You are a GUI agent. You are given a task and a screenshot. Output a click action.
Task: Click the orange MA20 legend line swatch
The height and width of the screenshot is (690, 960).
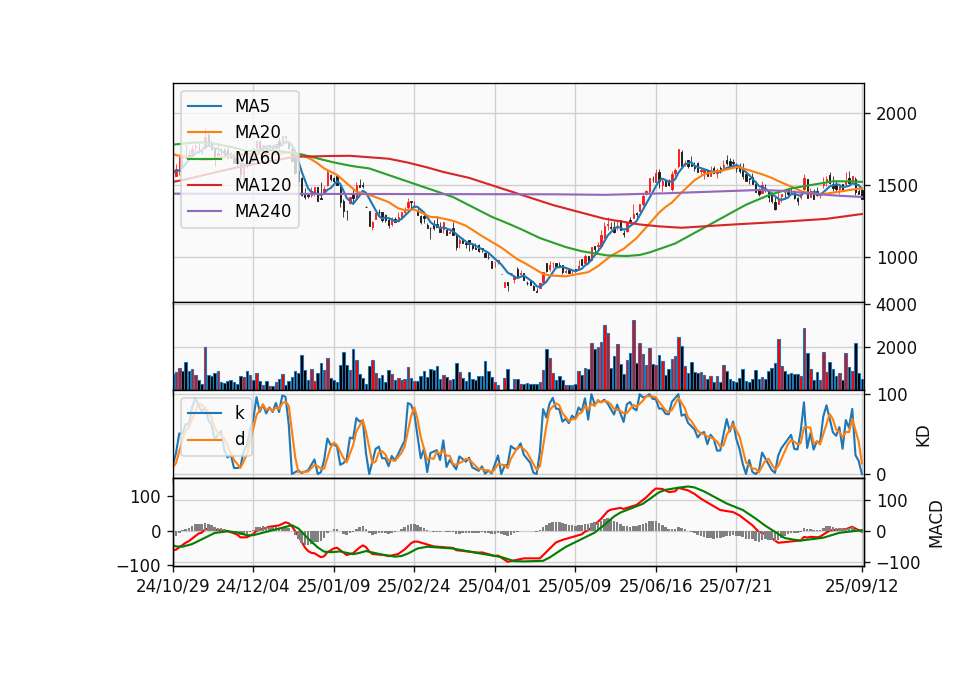(x=204, y=133)
